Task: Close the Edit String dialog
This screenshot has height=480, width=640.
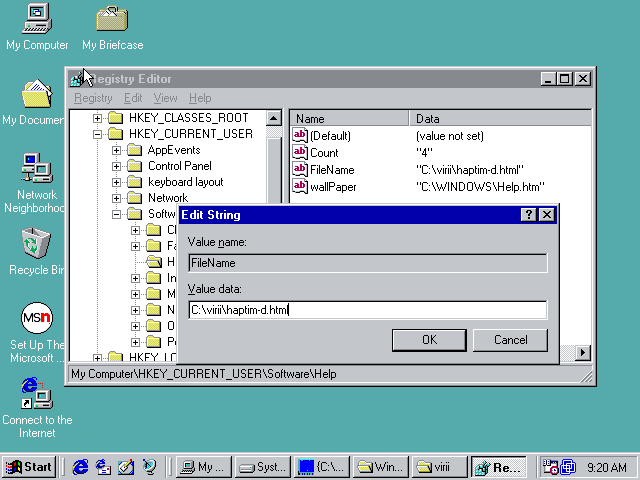Action: point(547,214)
